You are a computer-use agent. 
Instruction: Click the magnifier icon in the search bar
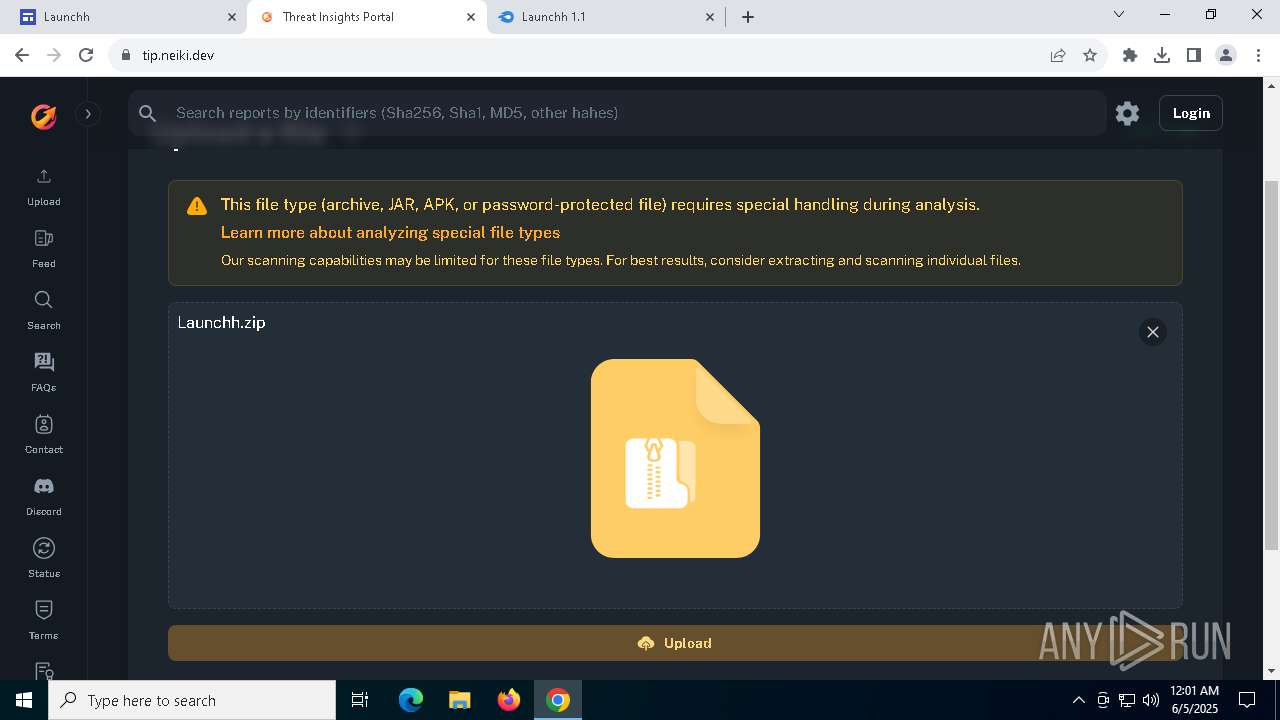click(148, 113)
